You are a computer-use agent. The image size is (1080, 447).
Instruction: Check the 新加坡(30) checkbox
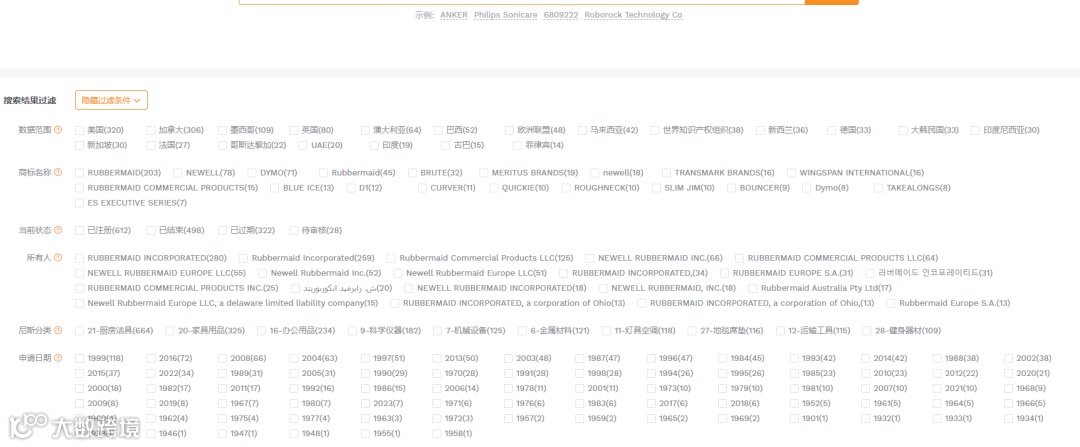tap(80, 145)
